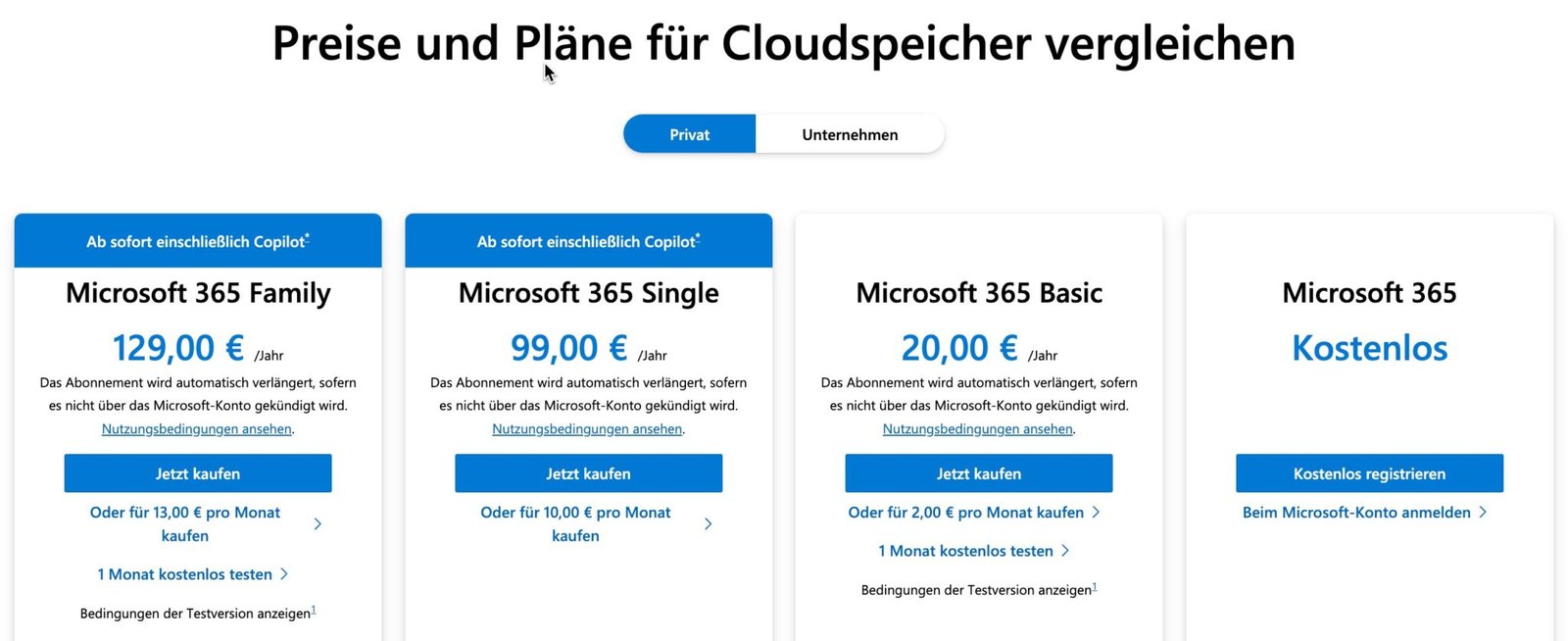Open Nutzungsbedingungen for Microsoft 365 Family

click(x=196, y=428)
